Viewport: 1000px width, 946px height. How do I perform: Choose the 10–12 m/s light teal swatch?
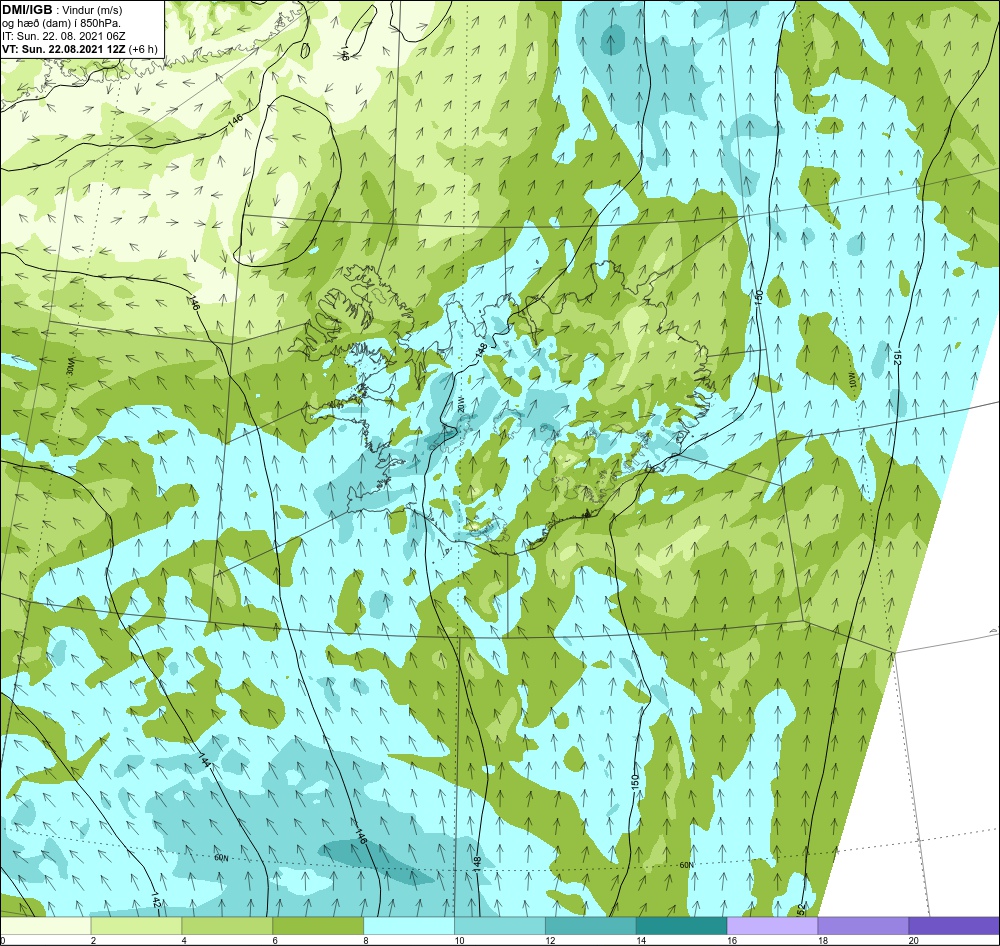click(x=500, y=925)
